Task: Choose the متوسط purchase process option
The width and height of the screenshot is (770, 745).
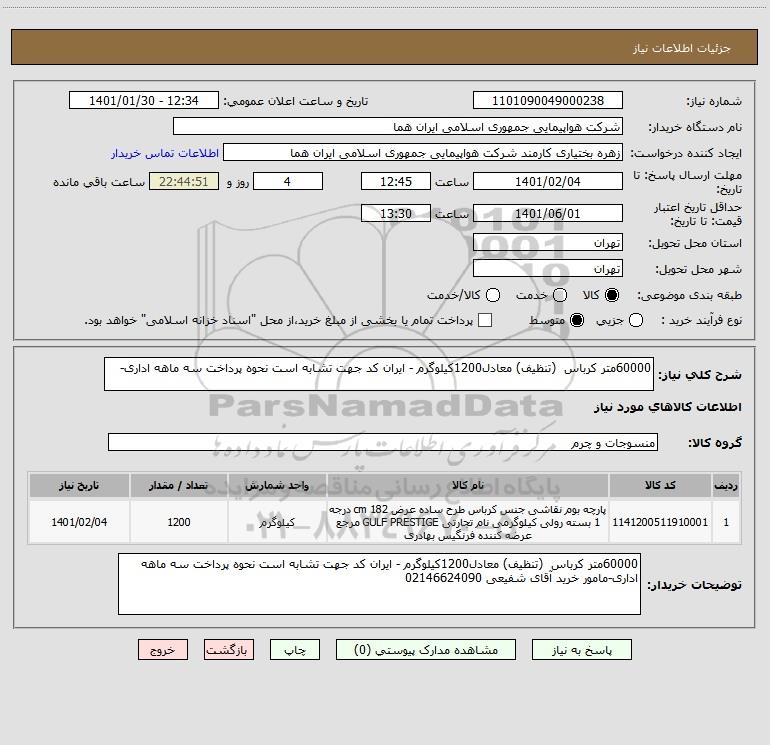Action: tap(577, 320)
